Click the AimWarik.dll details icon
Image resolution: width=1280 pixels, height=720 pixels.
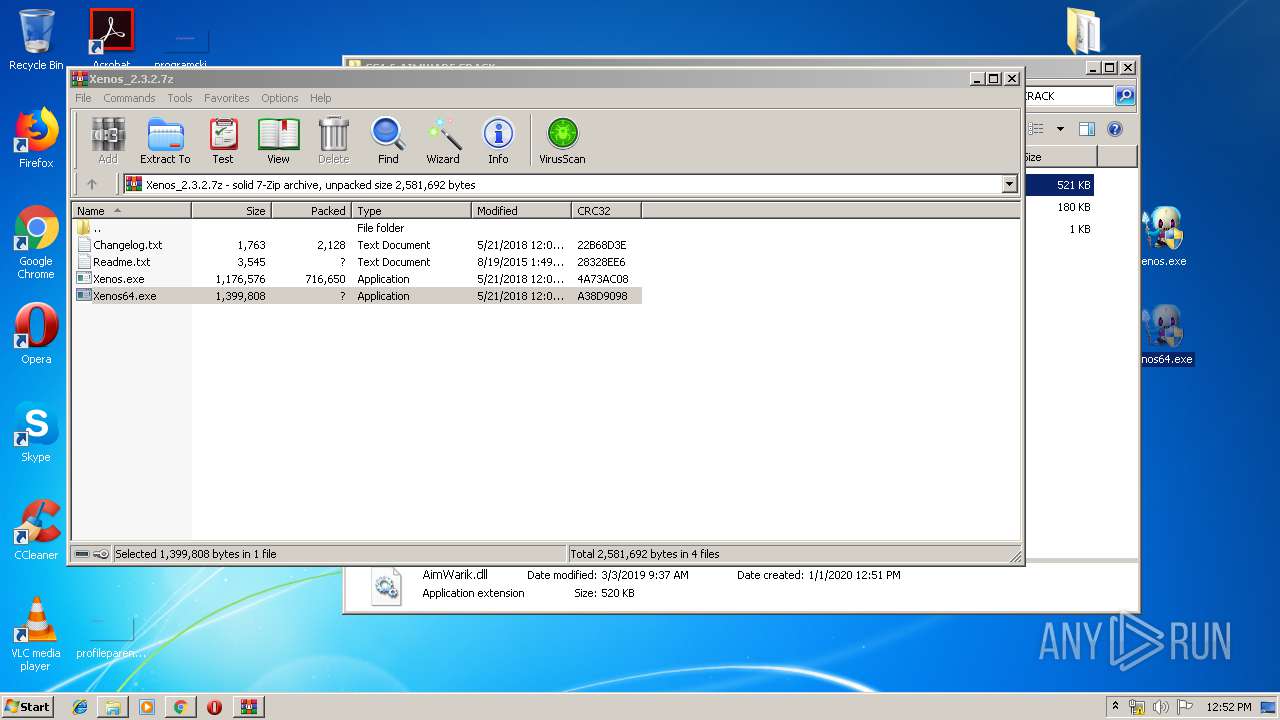(385, 587)
